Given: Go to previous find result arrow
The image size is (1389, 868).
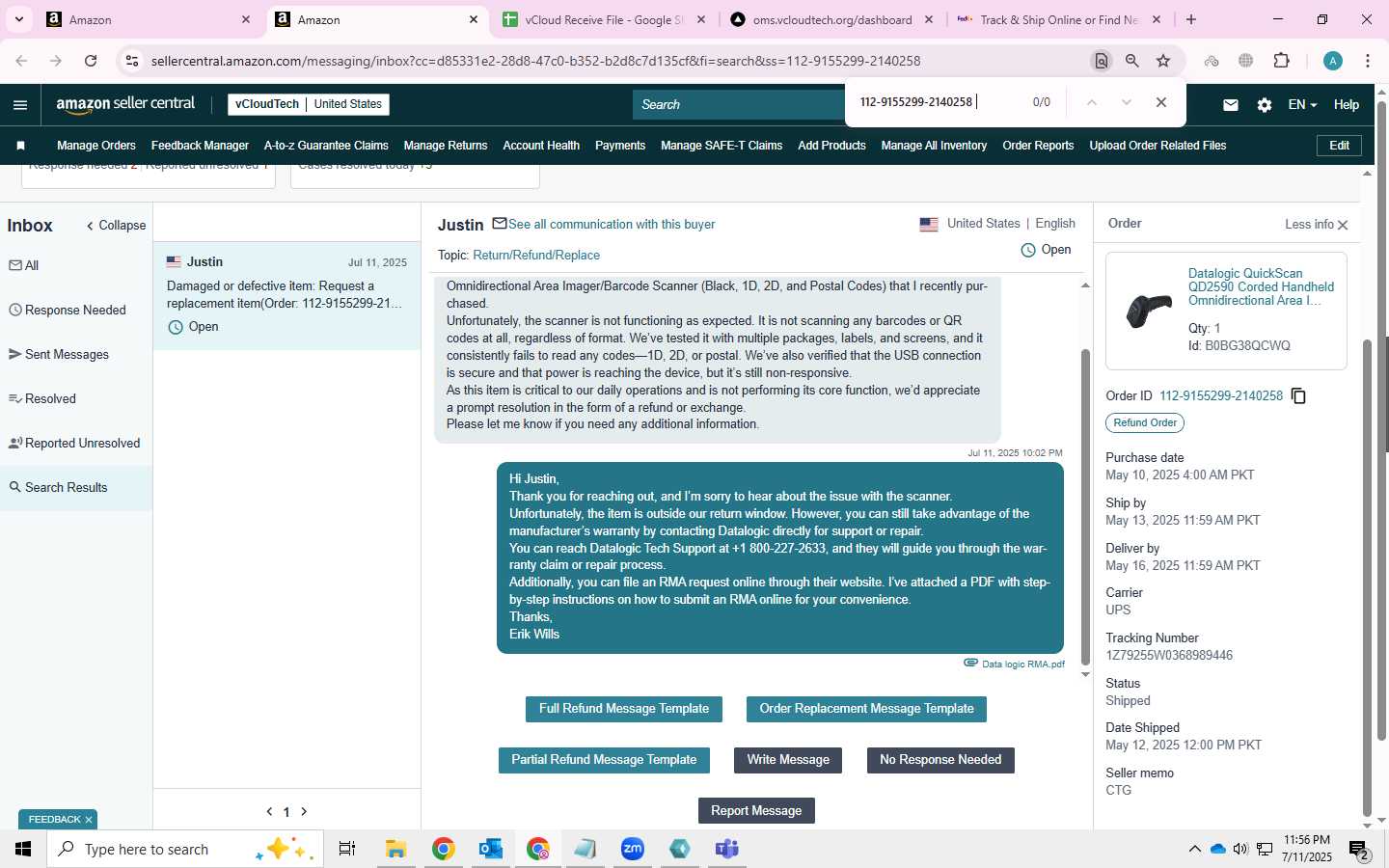Looking at the screenshot, I should 1092,102.
